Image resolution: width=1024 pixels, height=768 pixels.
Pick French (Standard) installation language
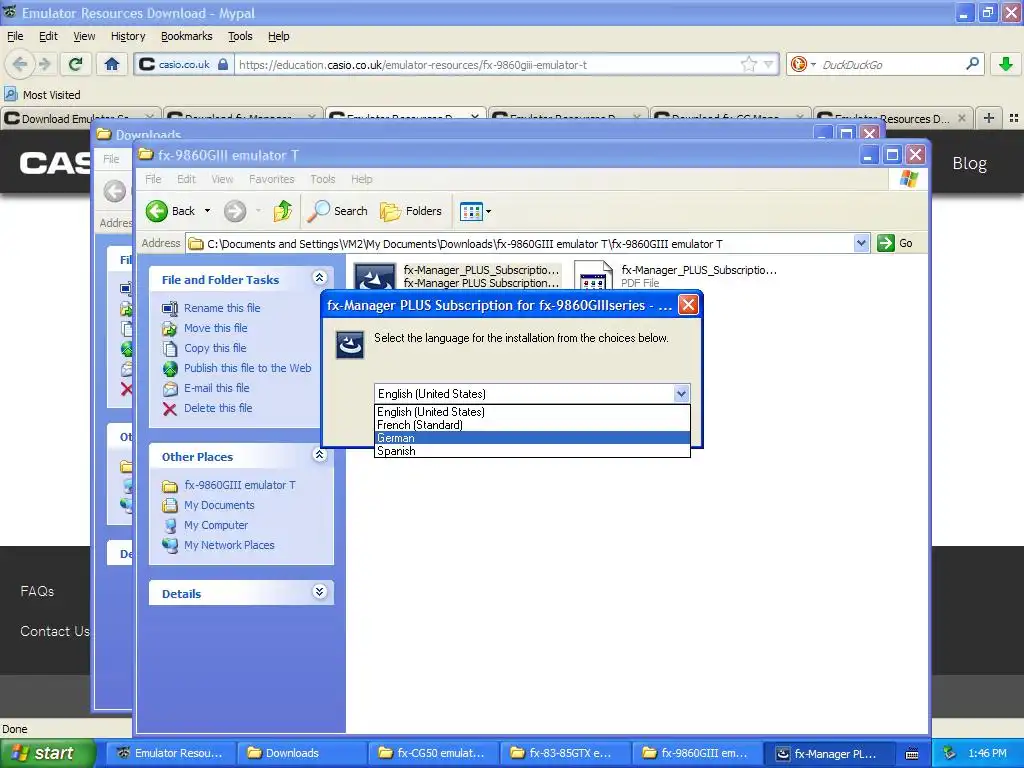[532, 424]
